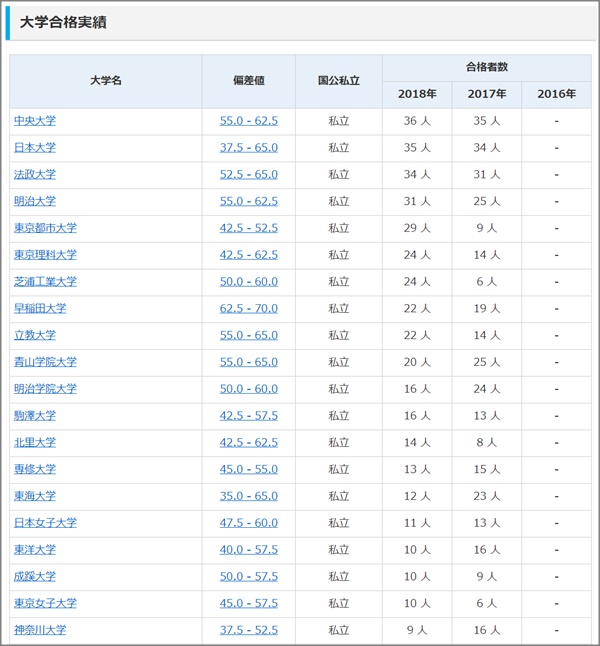Click the 2016年 column header
Image resolution: width=600 pixels, height=646 pixels.
click(x=556, y=94)
